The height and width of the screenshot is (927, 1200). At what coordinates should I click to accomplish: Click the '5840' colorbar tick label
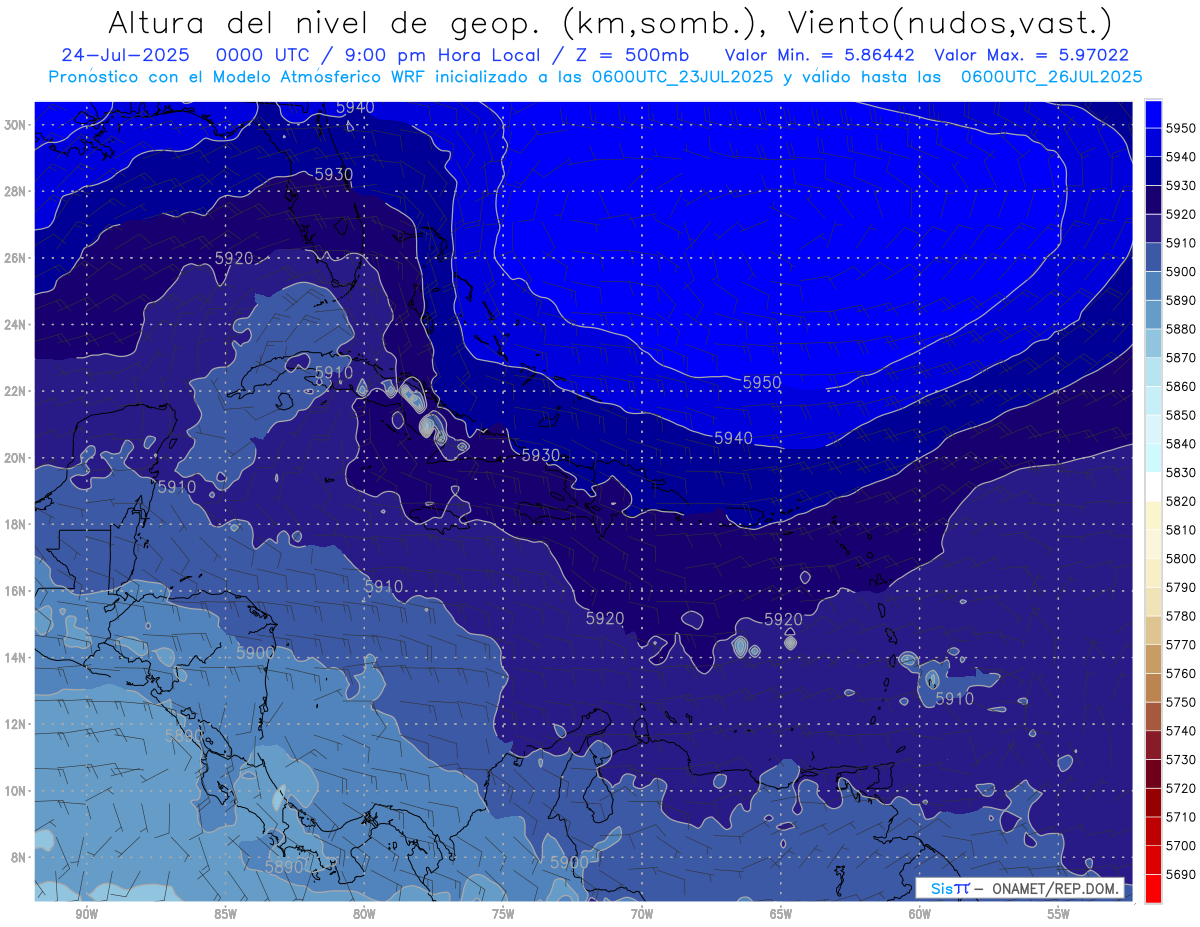point(1180,444)
